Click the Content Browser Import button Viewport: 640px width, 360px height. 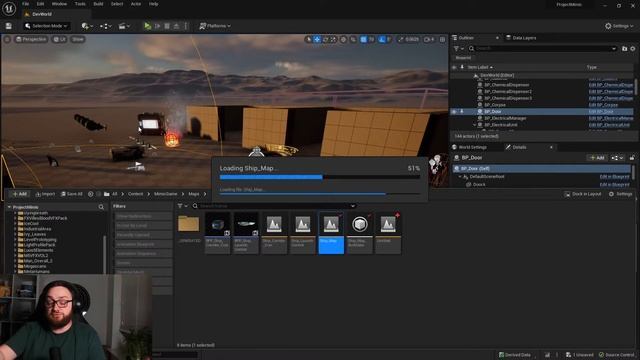45,194
